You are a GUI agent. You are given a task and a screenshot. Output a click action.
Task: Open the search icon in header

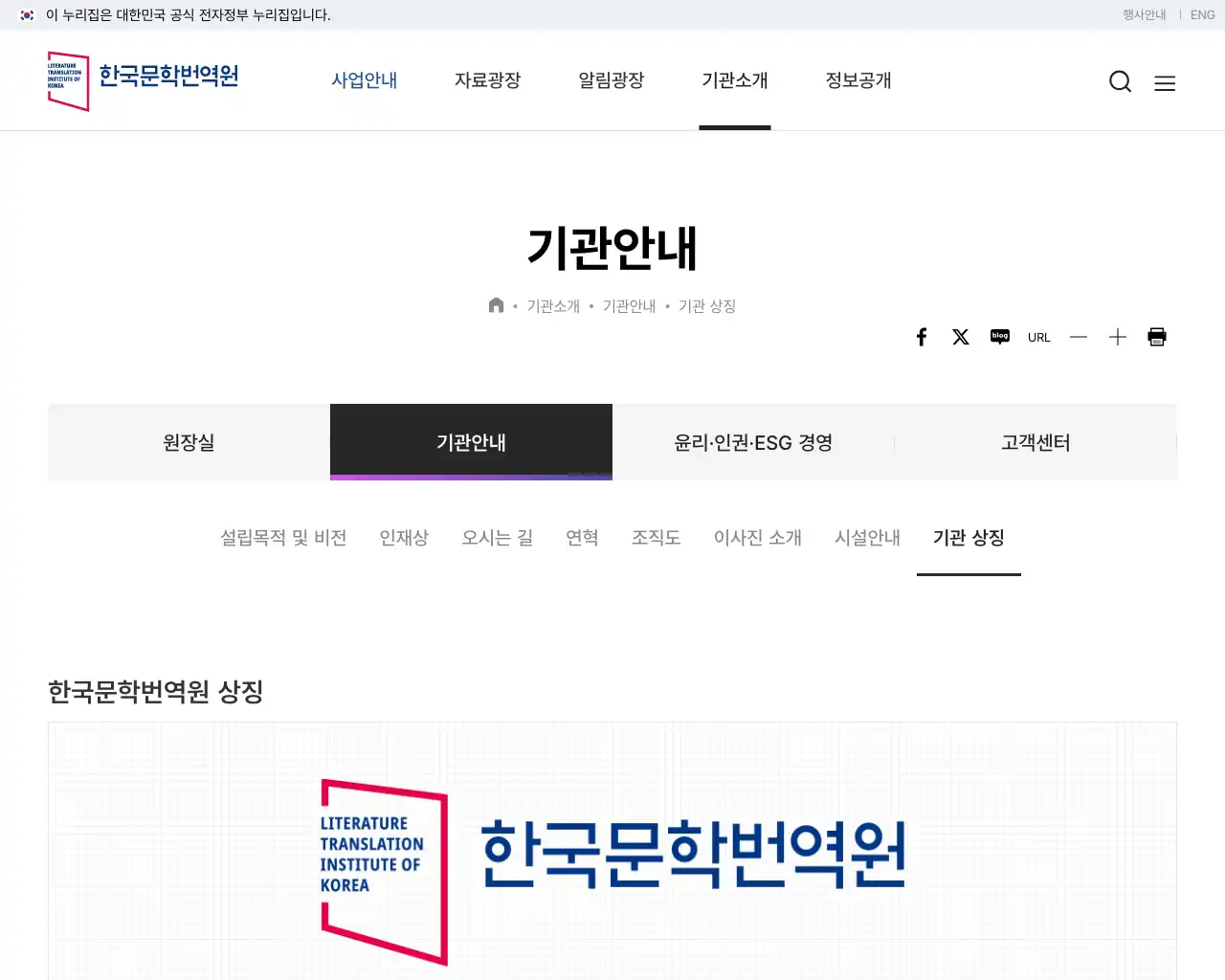coord(1120,82)
